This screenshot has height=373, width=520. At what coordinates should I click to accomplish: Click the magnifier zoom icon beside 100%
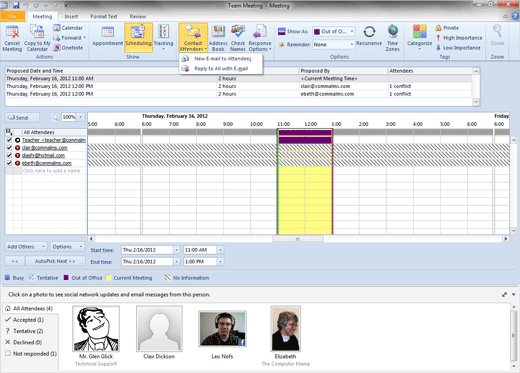55,117
